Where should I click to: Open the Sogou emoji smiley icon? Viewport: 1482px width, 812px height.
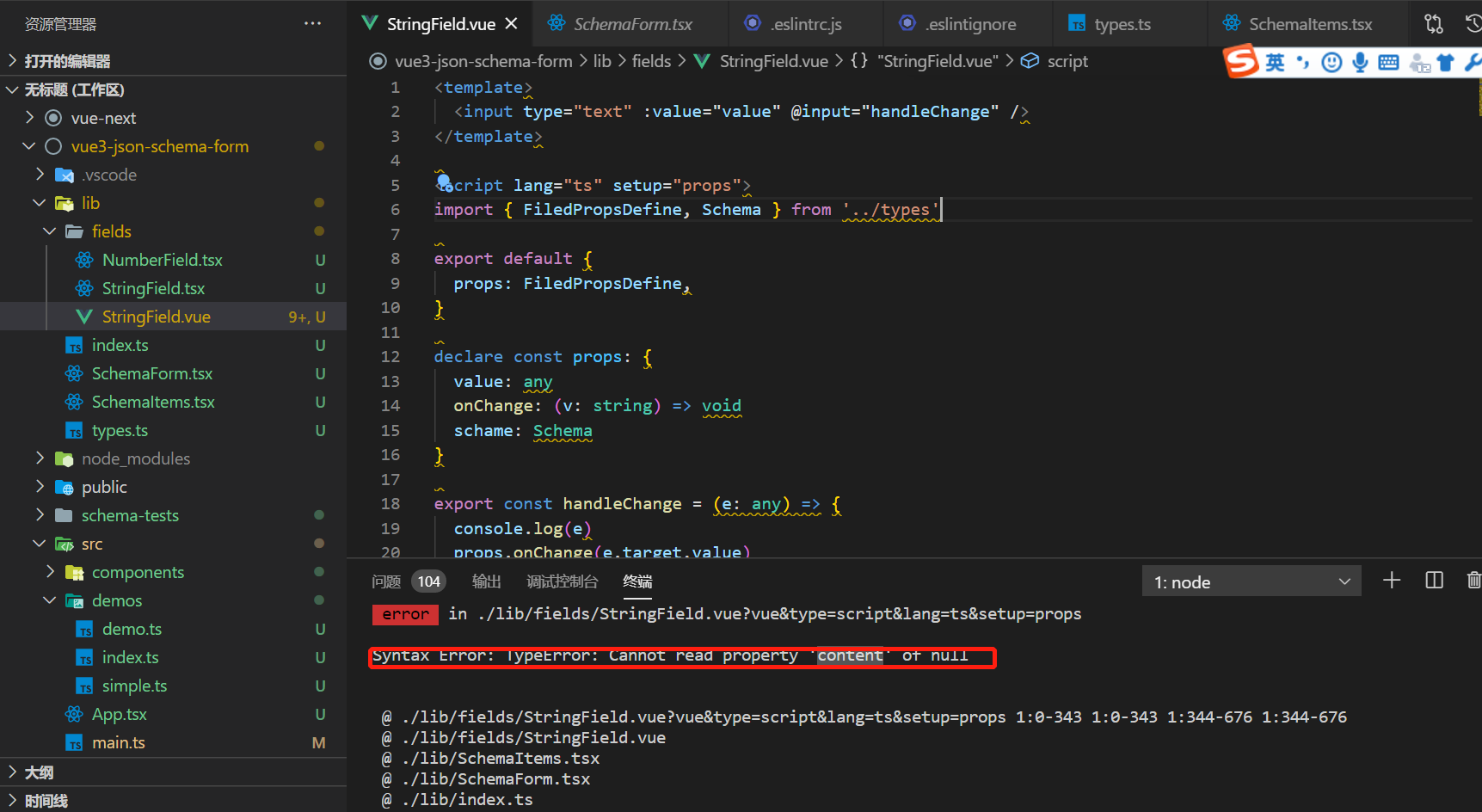pos(1331,62)
